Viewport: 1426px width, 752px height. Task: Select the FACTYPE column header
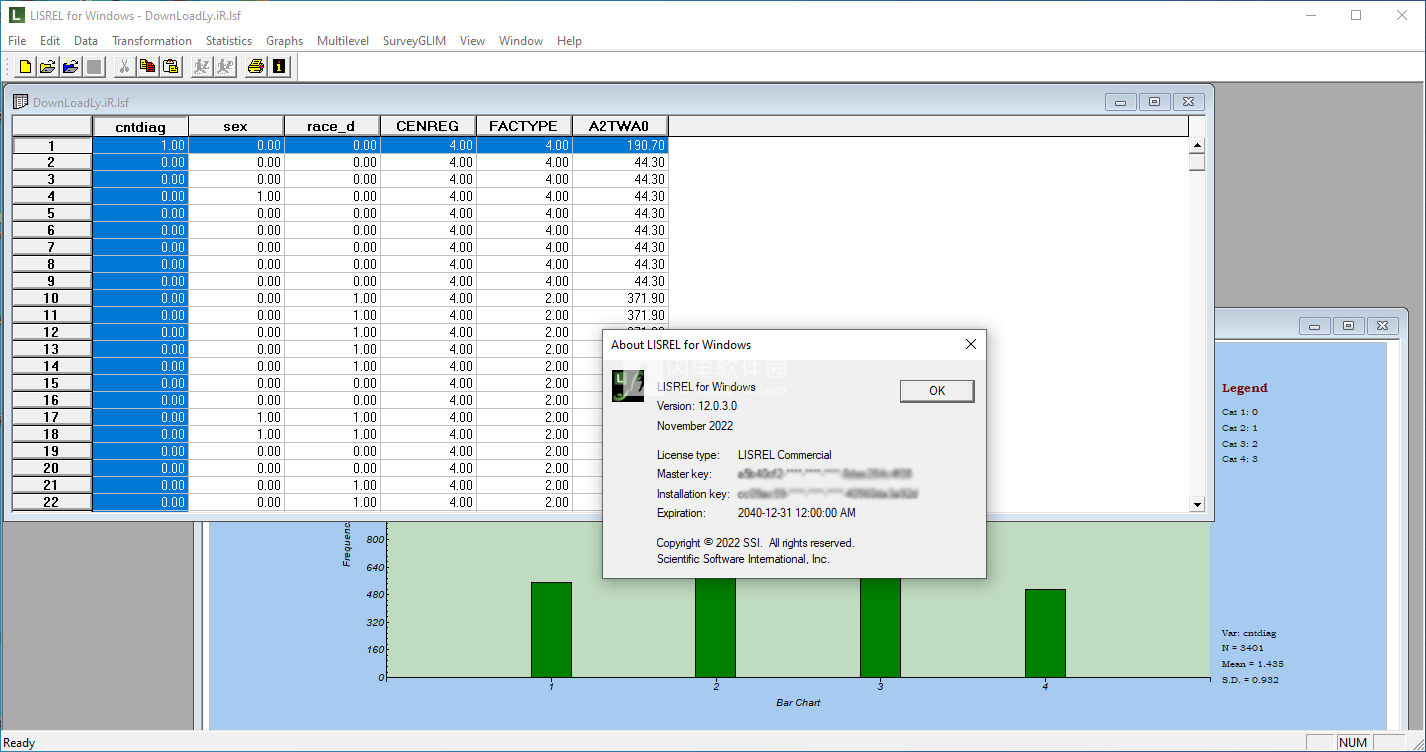click(524, 126)
